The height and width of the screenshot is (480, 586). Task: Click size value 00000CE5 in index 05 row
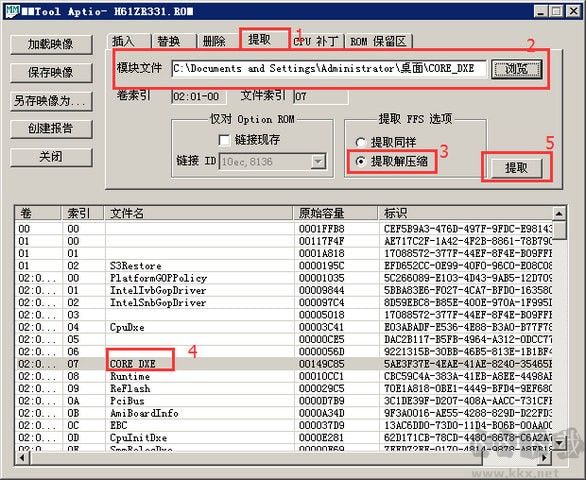tap(321, 340)
